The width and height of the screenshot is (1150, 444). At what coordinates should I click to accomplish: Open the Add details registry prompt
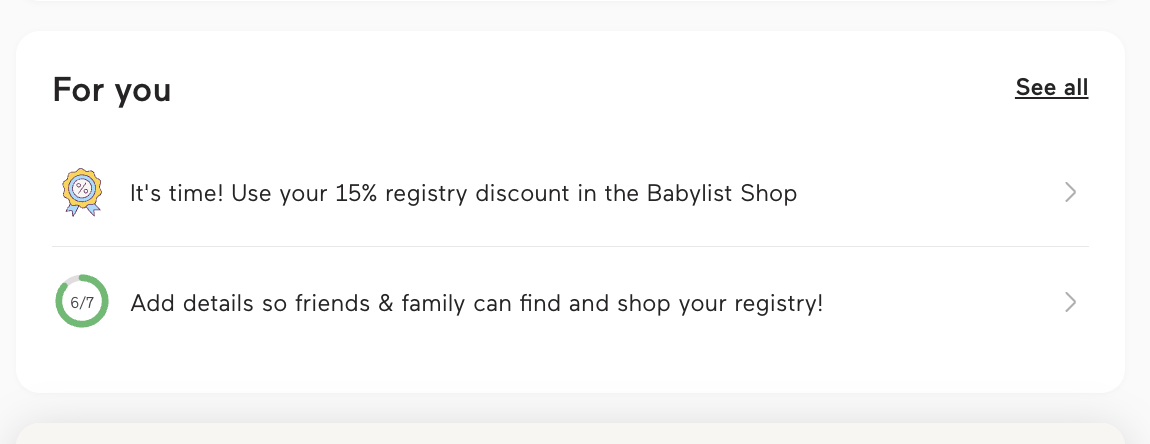click(x=476, y=302)
